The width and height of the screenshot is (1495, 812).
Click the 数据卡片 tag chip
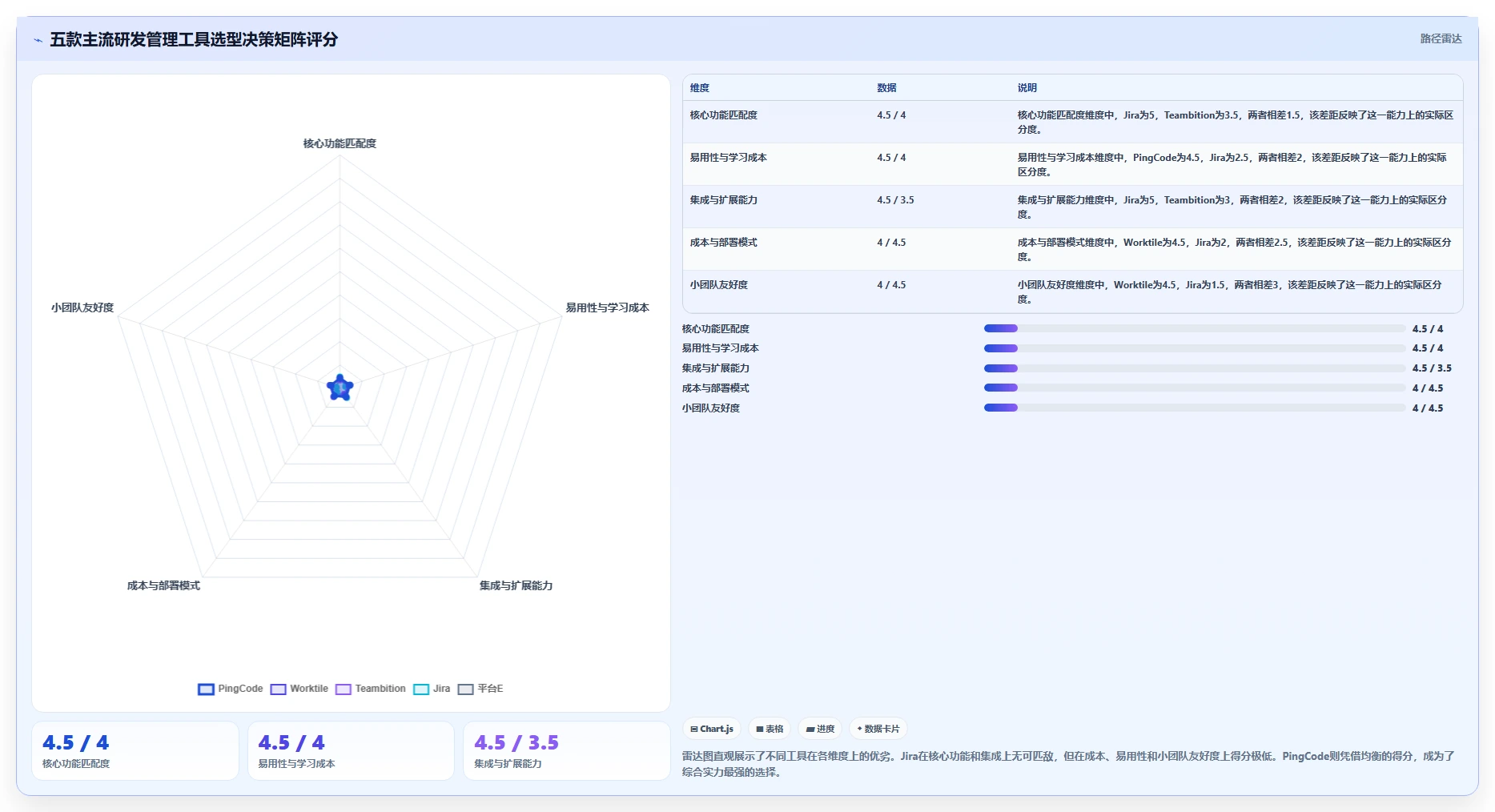(x=878, y=729)
